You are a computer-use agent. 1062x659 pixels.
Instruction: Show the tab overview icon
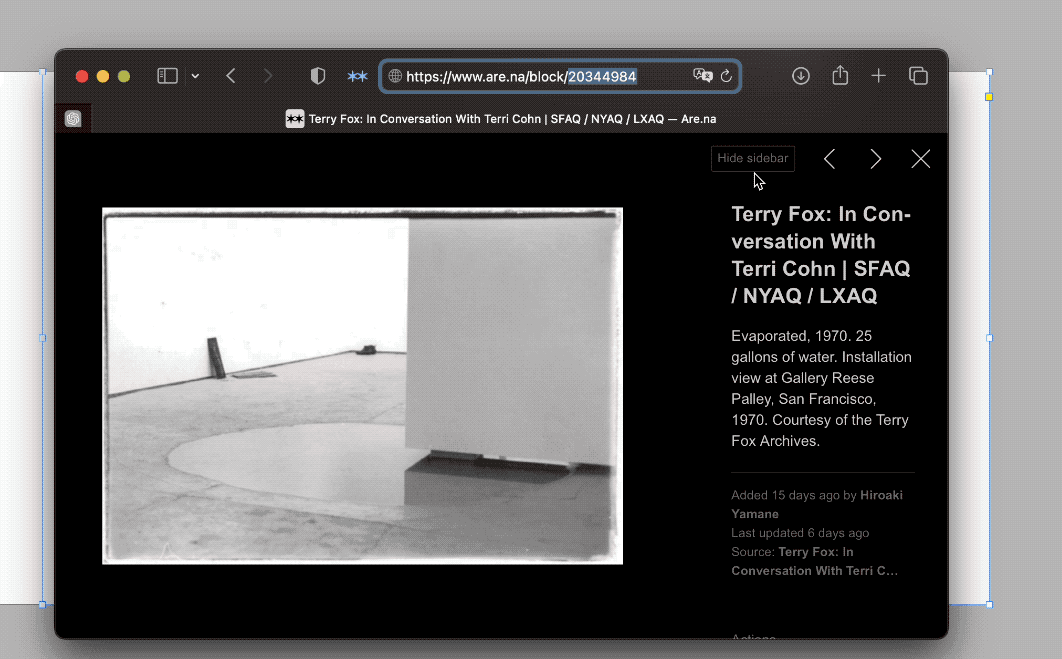[918, 76]
